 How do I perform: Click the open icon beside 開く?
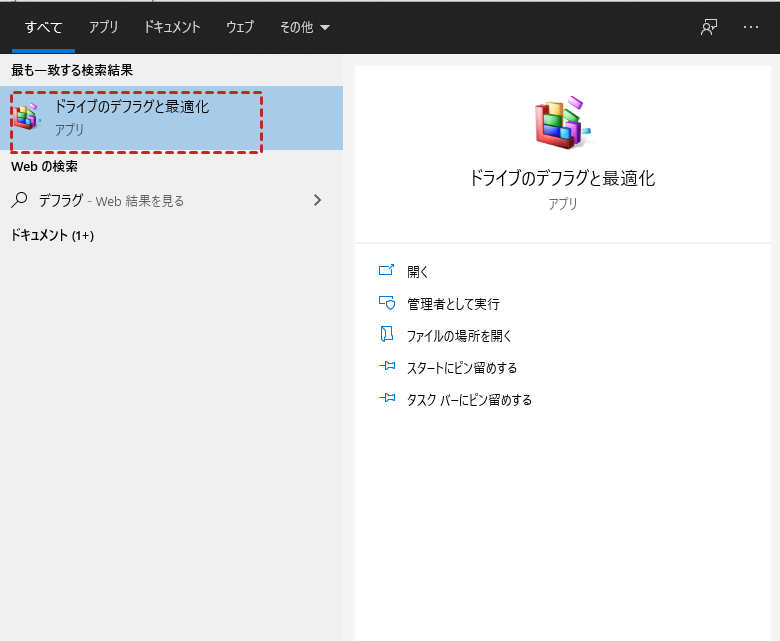click(x=387, y=270)
